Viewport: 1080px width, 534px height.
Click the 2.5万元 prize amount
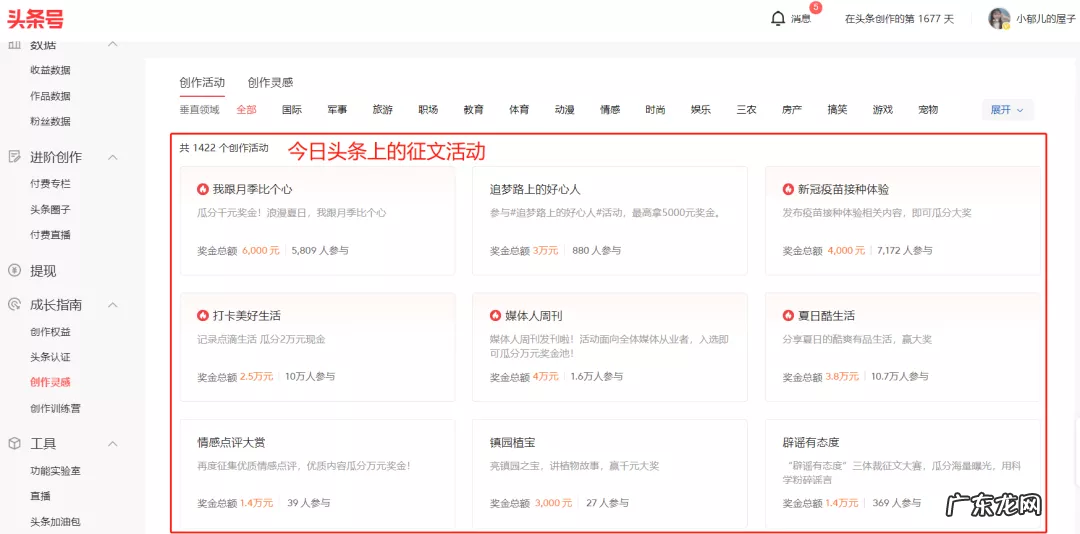click(256, 376)
